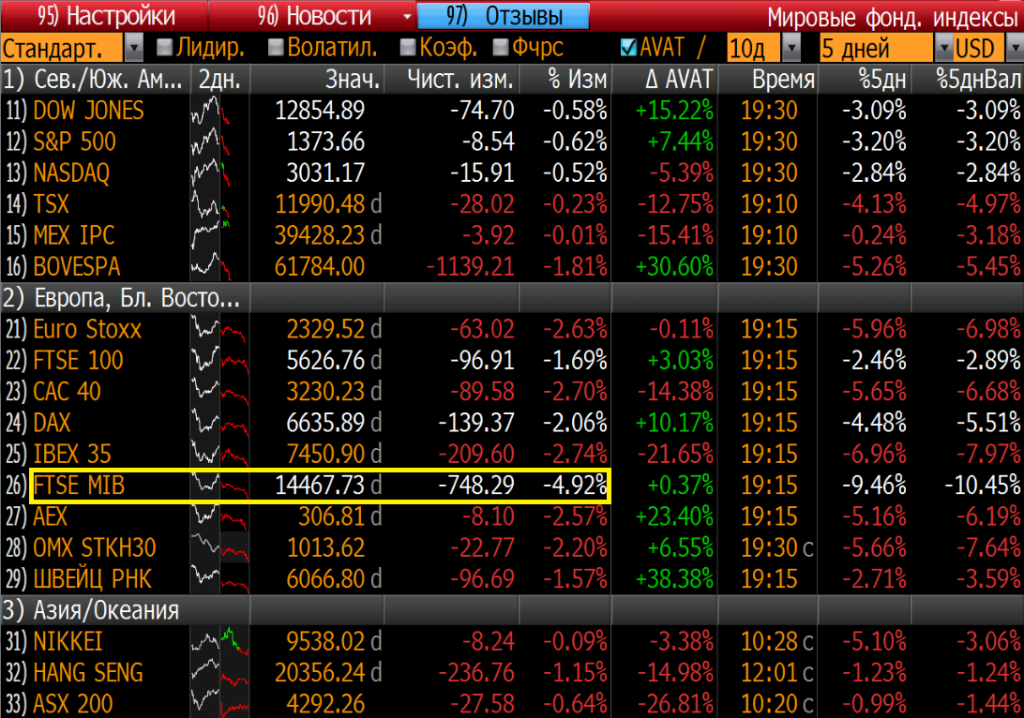Open the MEX IPC index link
The width and height of the screenshot is (1024, 718).
pos(74,235)
